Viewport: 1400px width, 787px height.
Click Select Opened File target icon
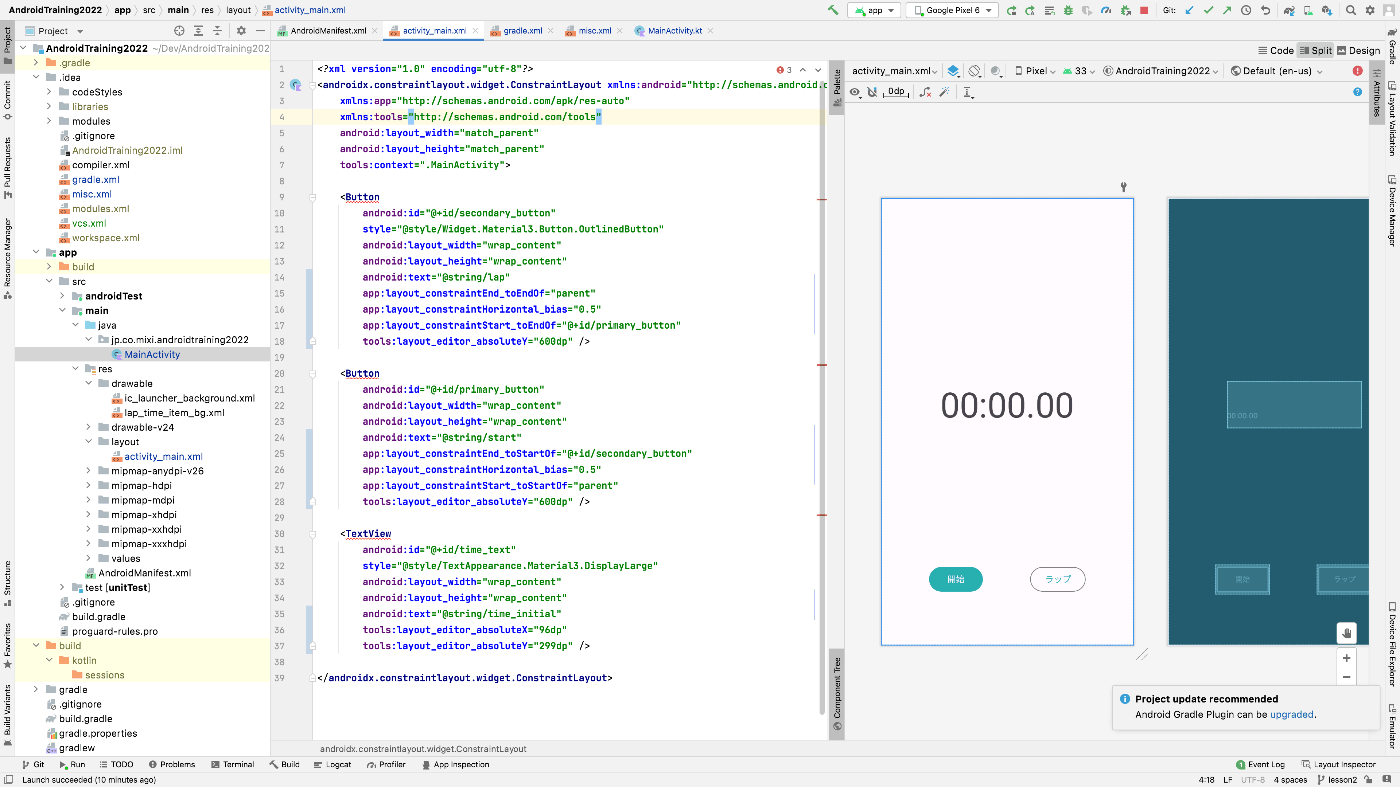(179, 31)
